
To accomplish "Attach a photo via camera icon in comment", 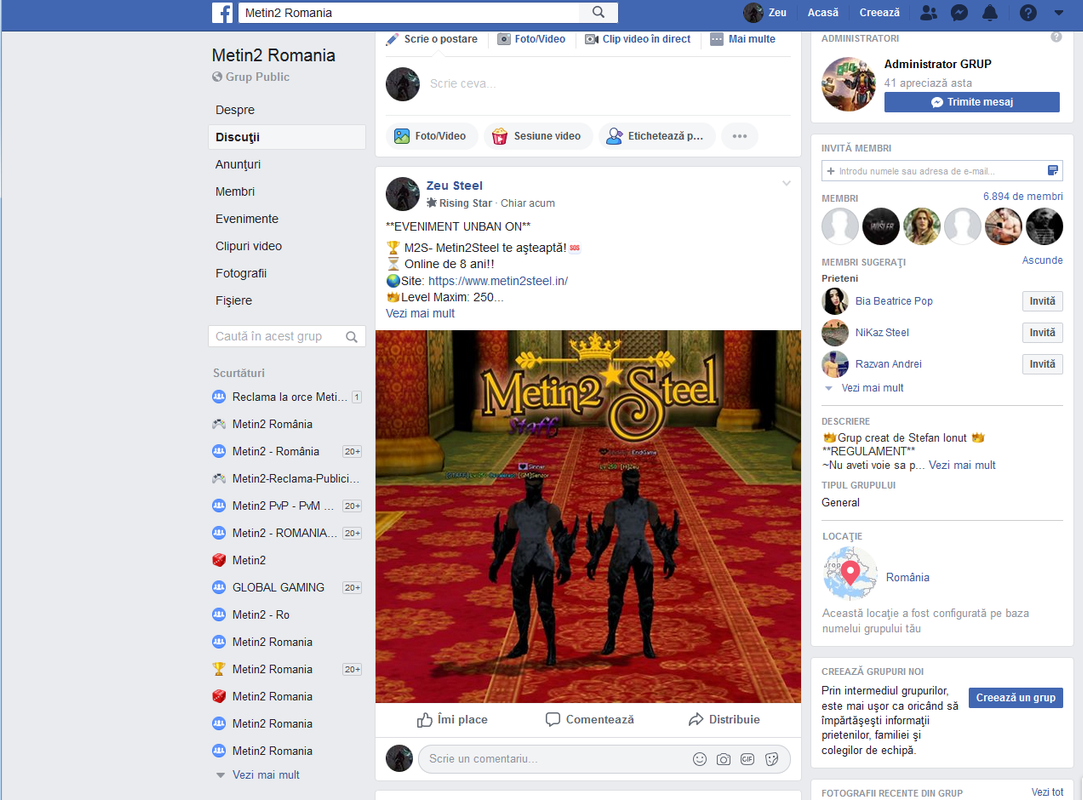I will [x=723, y=759].
